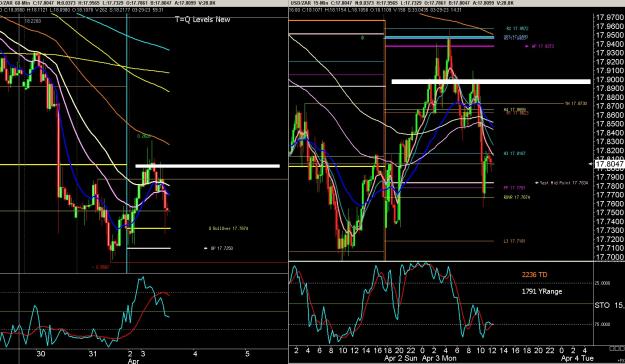Click the USD/ZAR 15-Min chart title bar
The image size is (625, 364).
coord(456,3)
